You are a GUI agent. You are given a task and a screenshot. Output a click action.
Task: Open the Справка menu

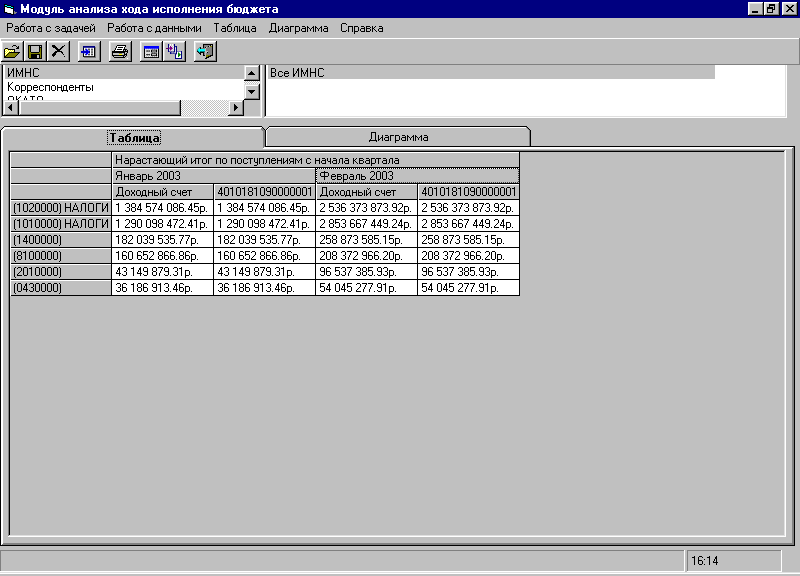click(362, 28)
